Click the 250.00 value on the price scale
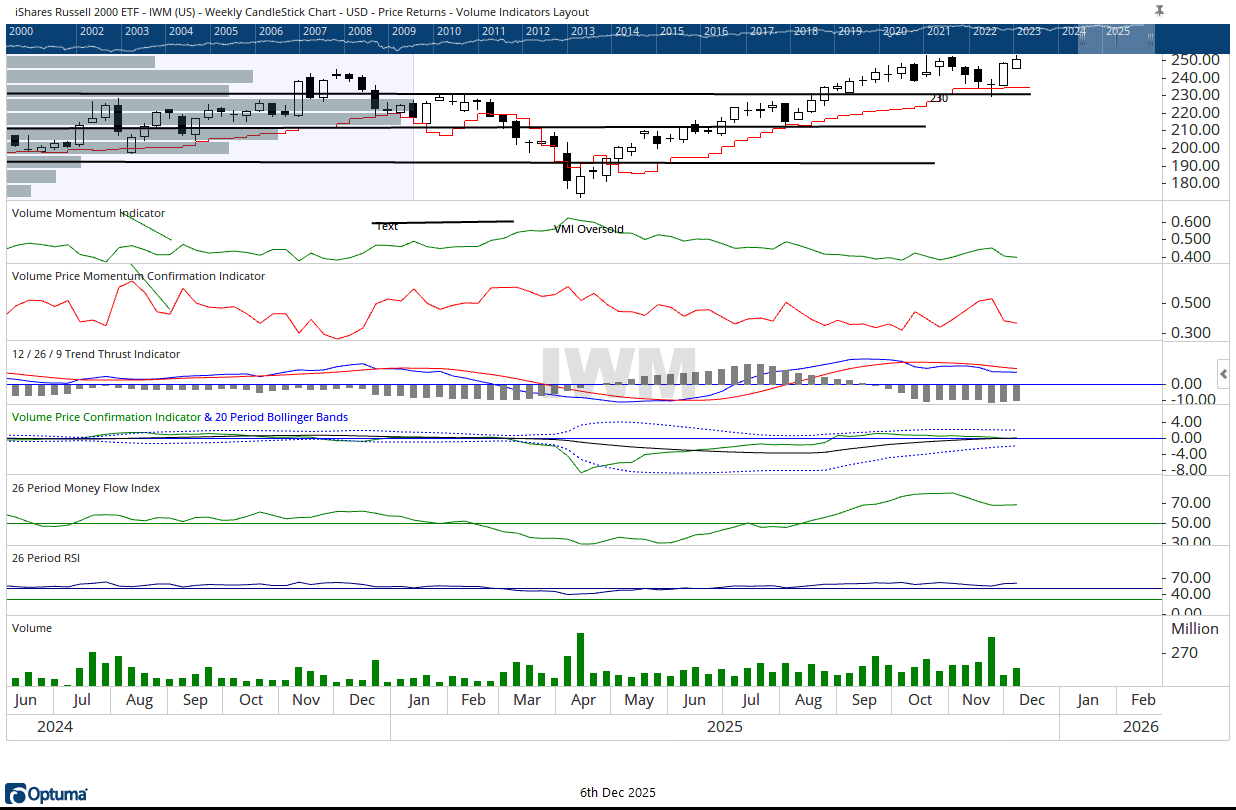 coord(1194,59)
